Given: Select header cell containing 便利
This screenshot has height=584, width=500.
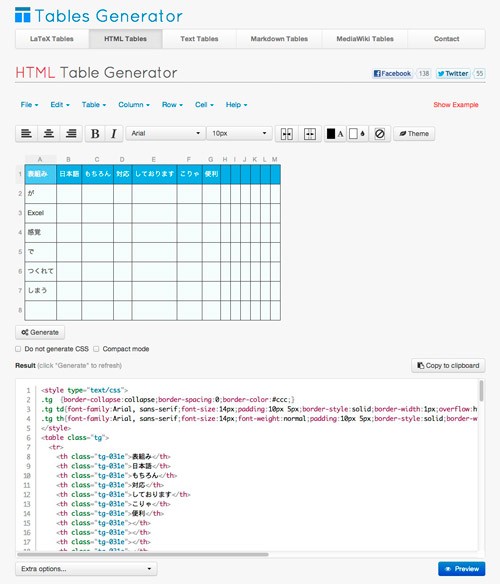Looking at the screenshot, I should coord(211,174).
